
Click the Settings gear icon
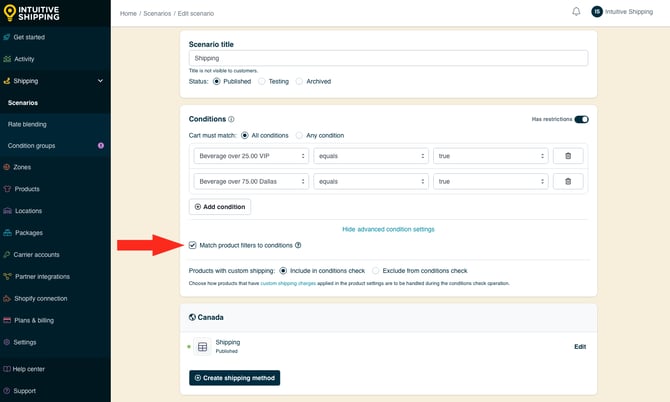7,342
